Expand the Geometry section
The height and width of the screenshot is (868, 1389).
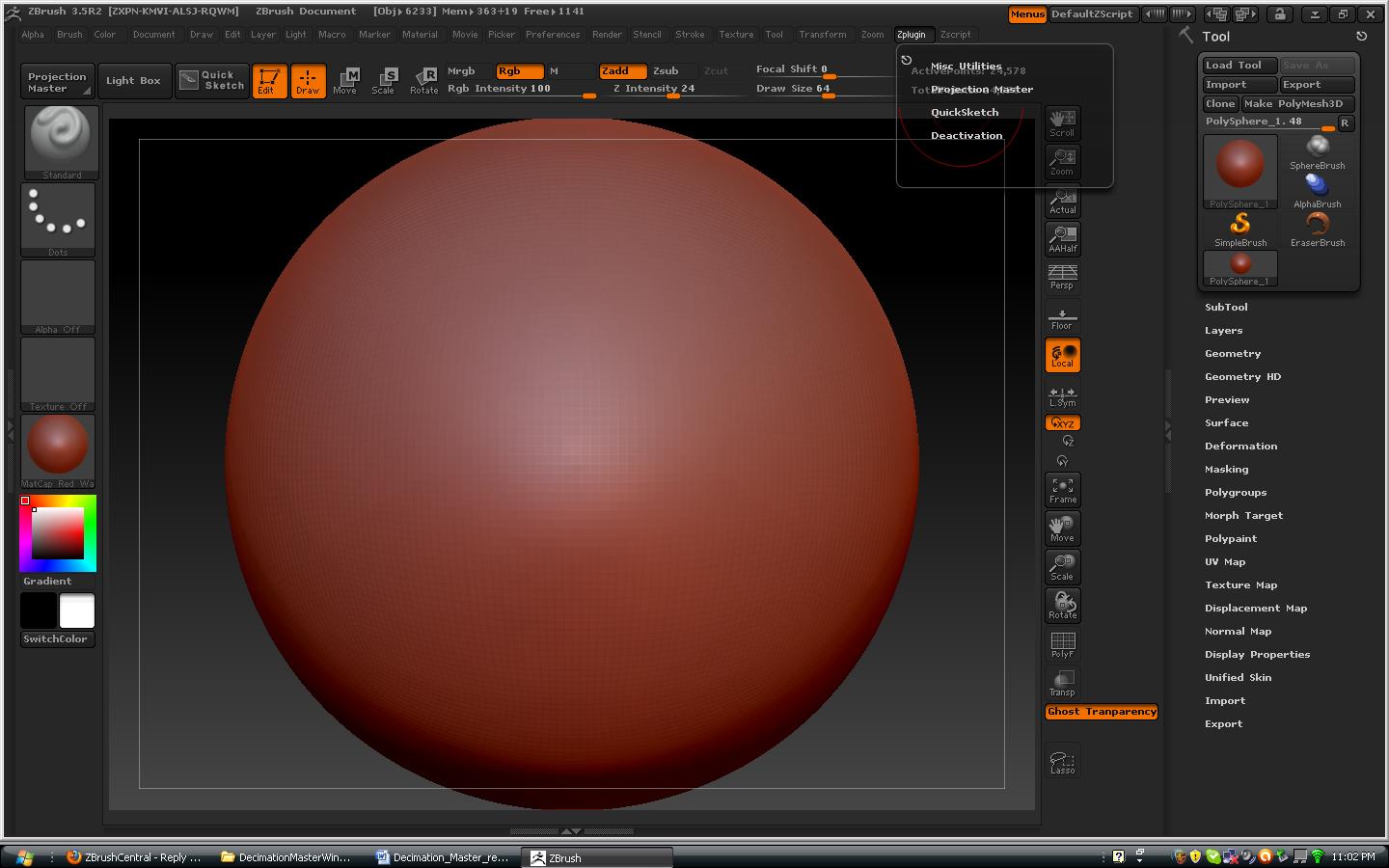pyautogui.click(x=1233, y=353)
